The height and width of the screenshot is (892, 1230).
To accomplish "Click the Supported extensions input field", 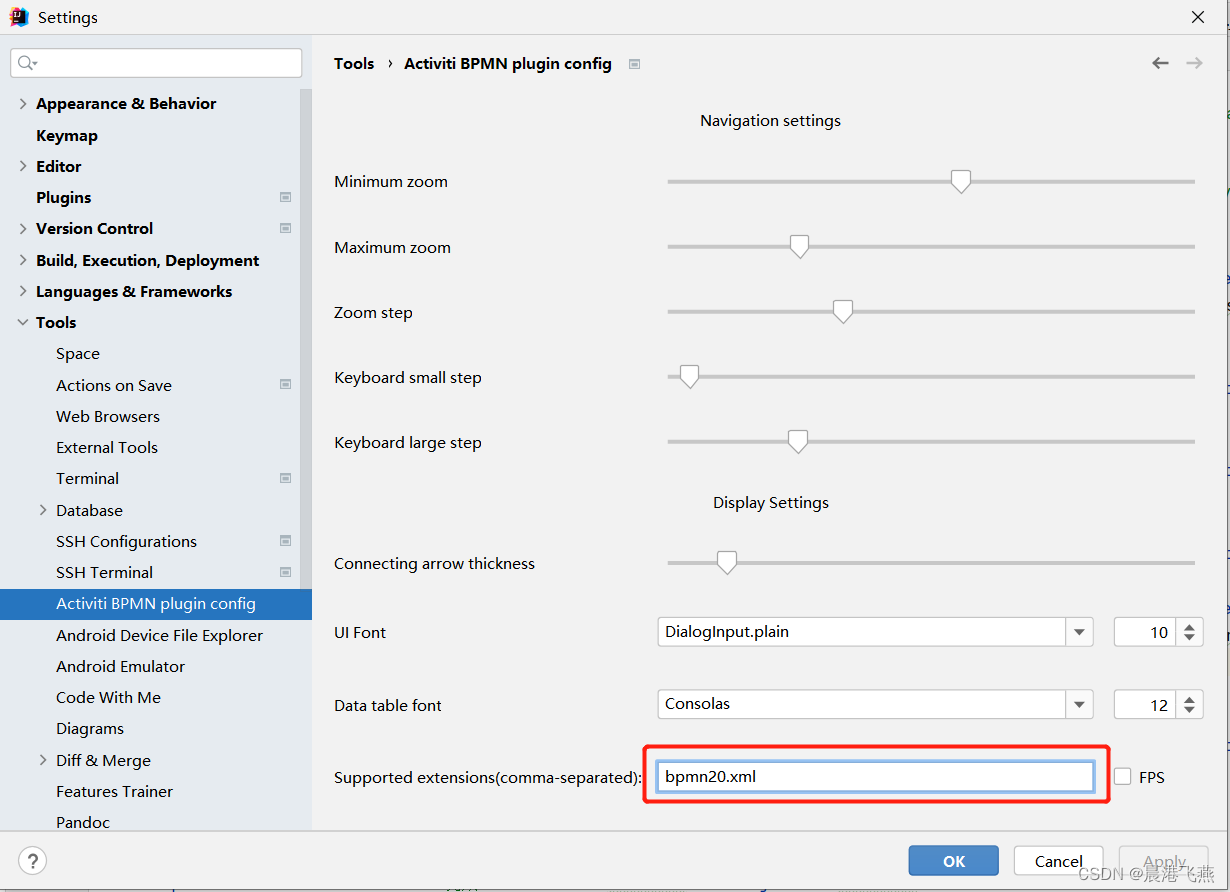I will tap(875, 776).
